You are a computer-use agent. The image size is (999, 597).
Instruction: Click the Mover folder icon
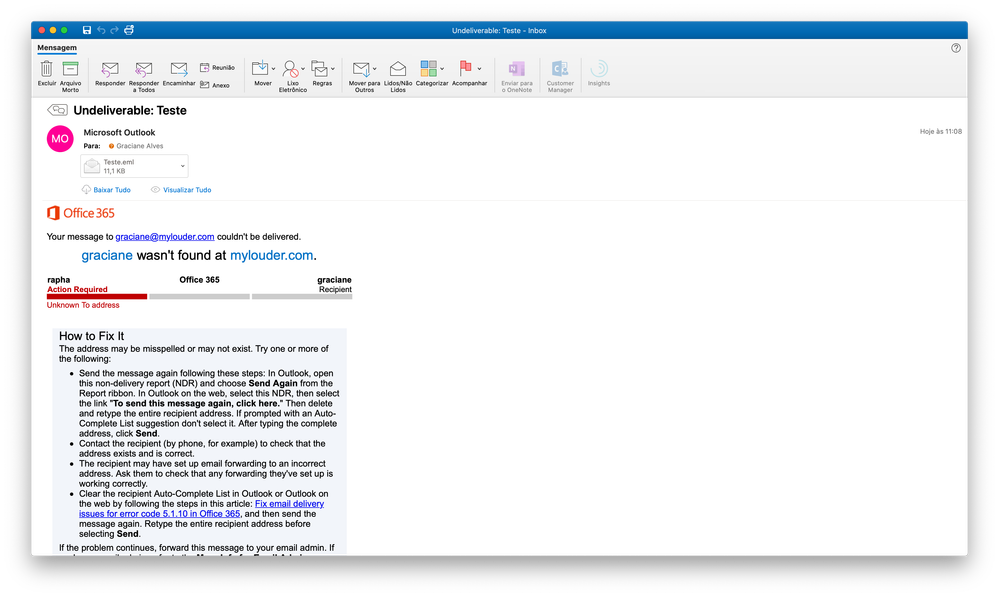[x=260, y=68]
